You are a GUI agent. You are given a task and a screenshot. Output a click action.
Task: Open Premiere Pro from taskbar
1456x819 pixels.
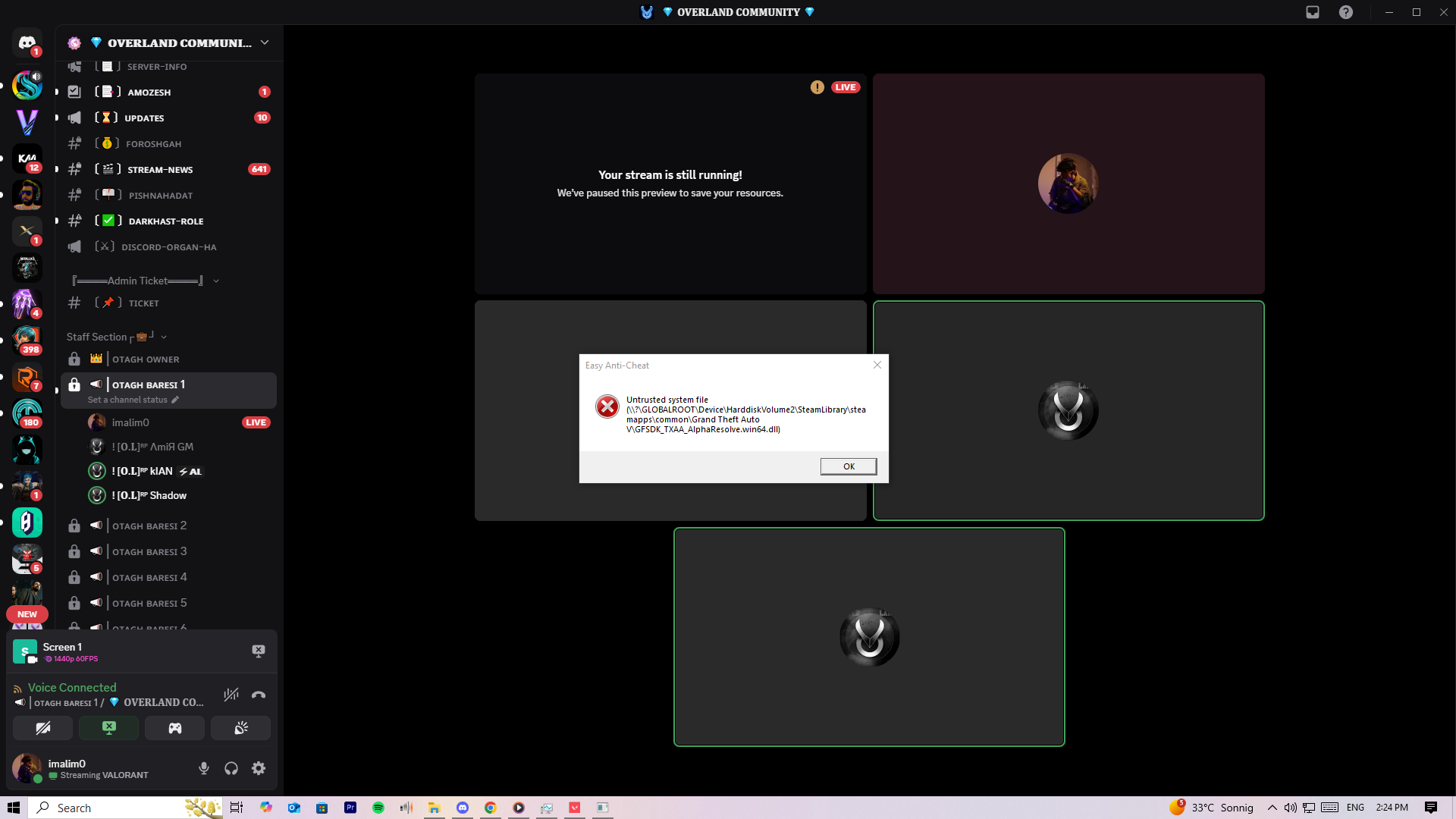[x=350, y=808]
